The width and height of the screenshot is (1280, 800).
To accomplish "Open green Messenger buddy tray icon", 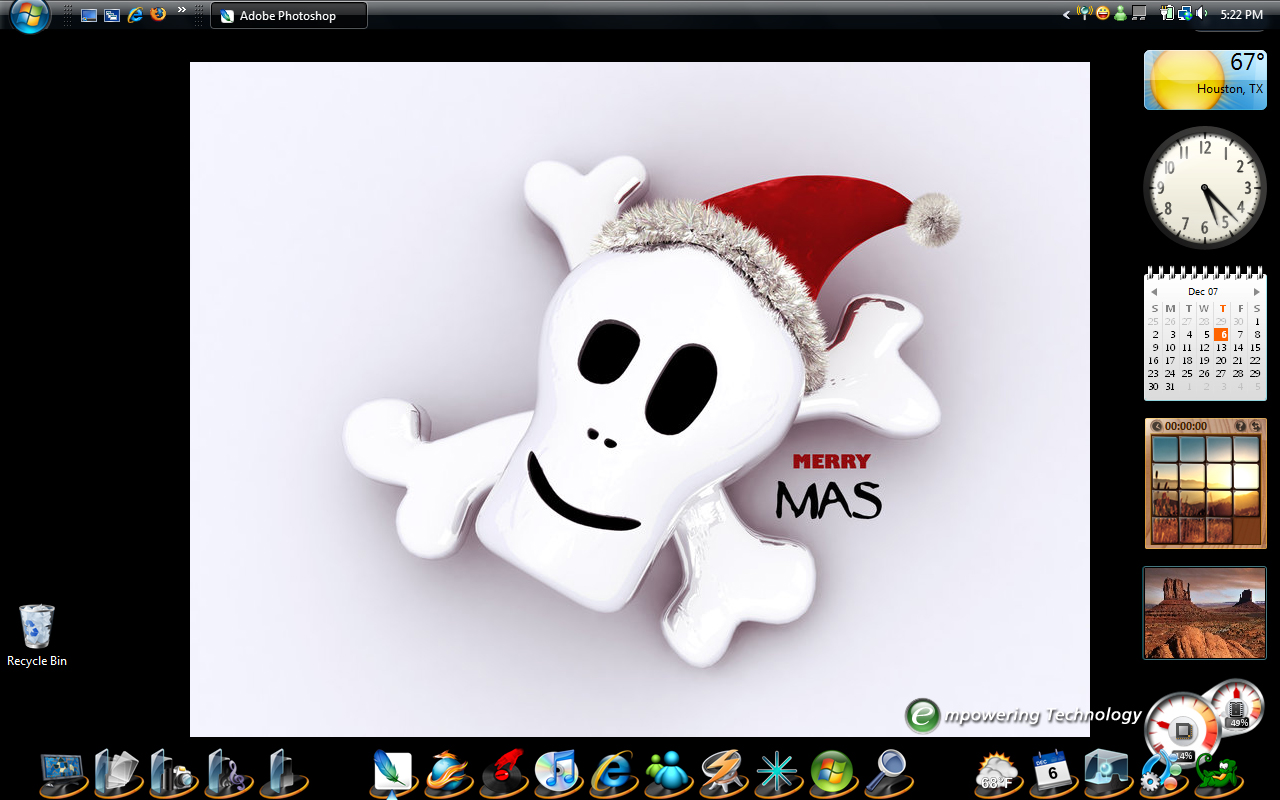I will click(x=1120, y=14).
